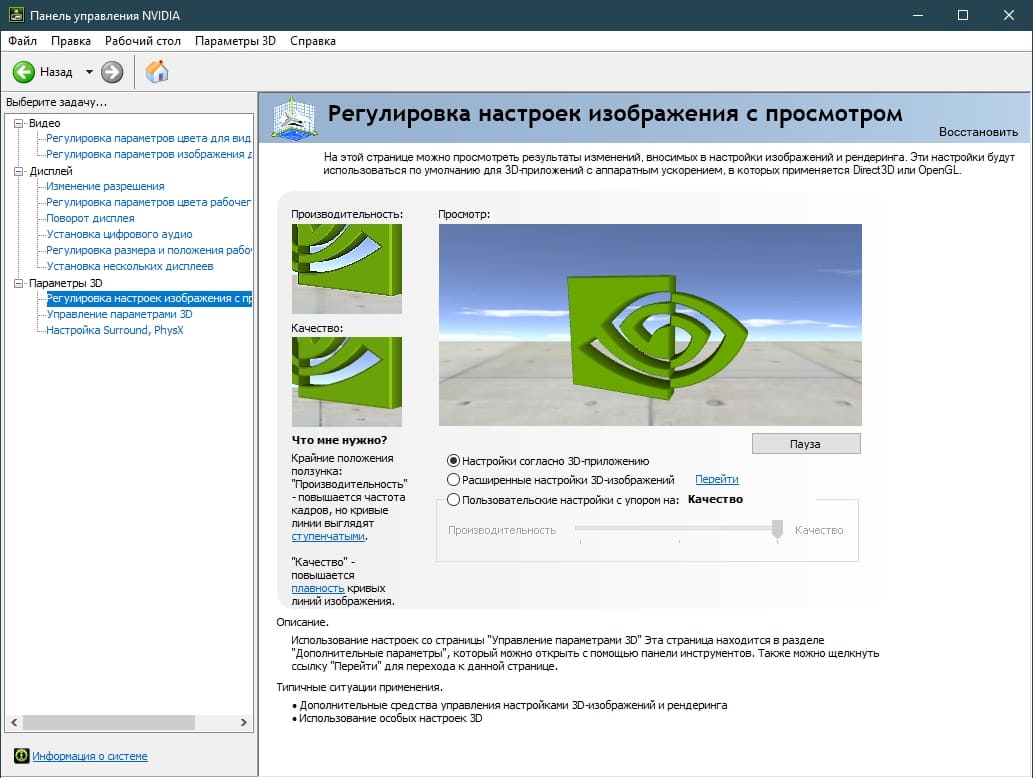
Task: Open Информация о системе link
Action: (x=90, y=756)
